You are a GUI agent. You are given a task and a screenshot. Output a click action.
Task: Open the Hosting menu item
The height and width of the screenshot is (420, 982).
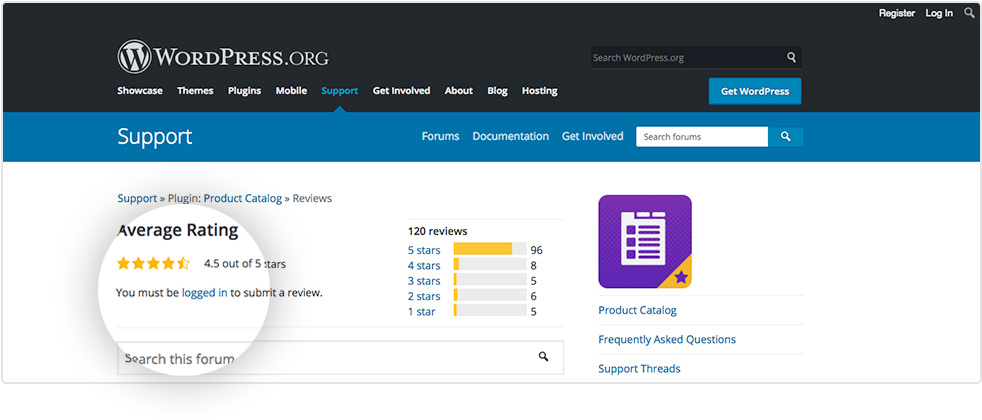click(540, 91)
